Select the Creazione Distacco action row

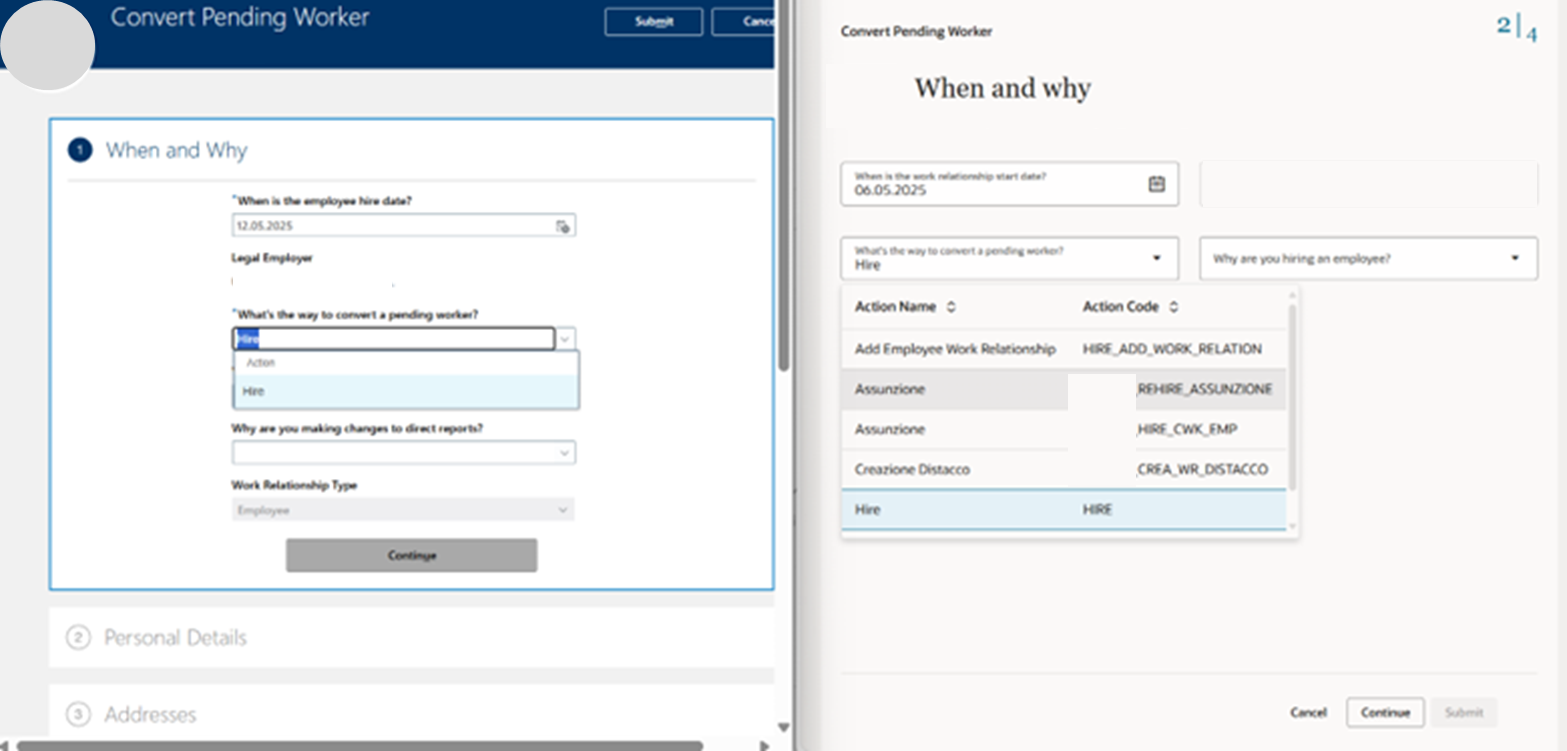pyautogui.click(x=1064, y=469)
